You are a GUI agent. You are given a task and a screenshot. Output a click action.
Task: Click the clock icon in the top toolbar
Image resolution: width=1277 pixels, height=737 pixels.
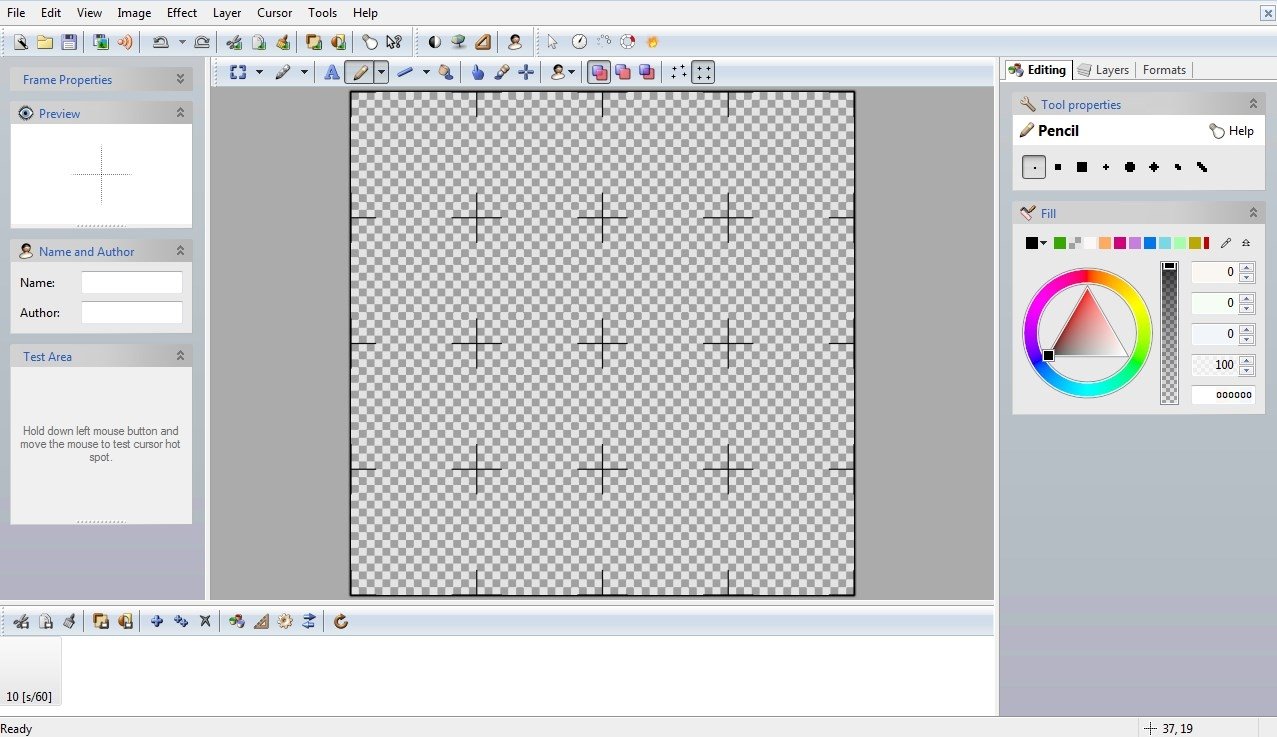[579, 42]
